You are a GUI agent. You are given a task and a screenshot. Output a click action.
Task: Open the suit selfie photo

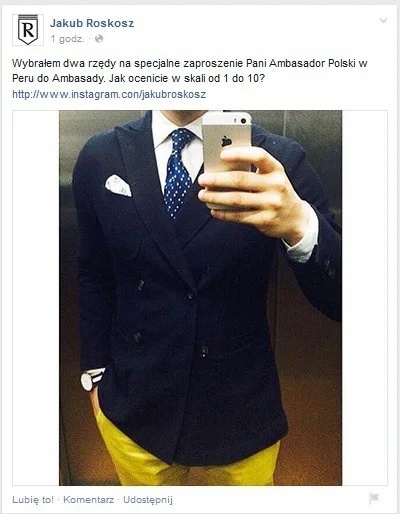click(x=200, y=298)
